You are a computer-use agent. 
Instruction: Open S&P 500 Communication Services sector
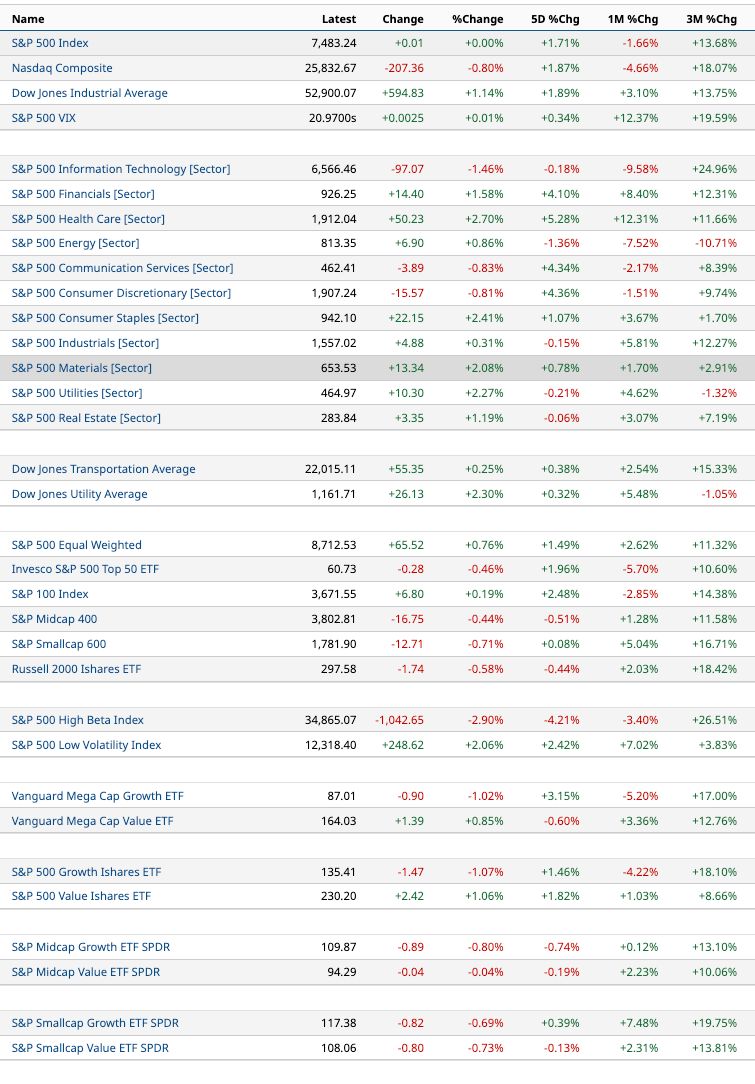coord(122,268)
